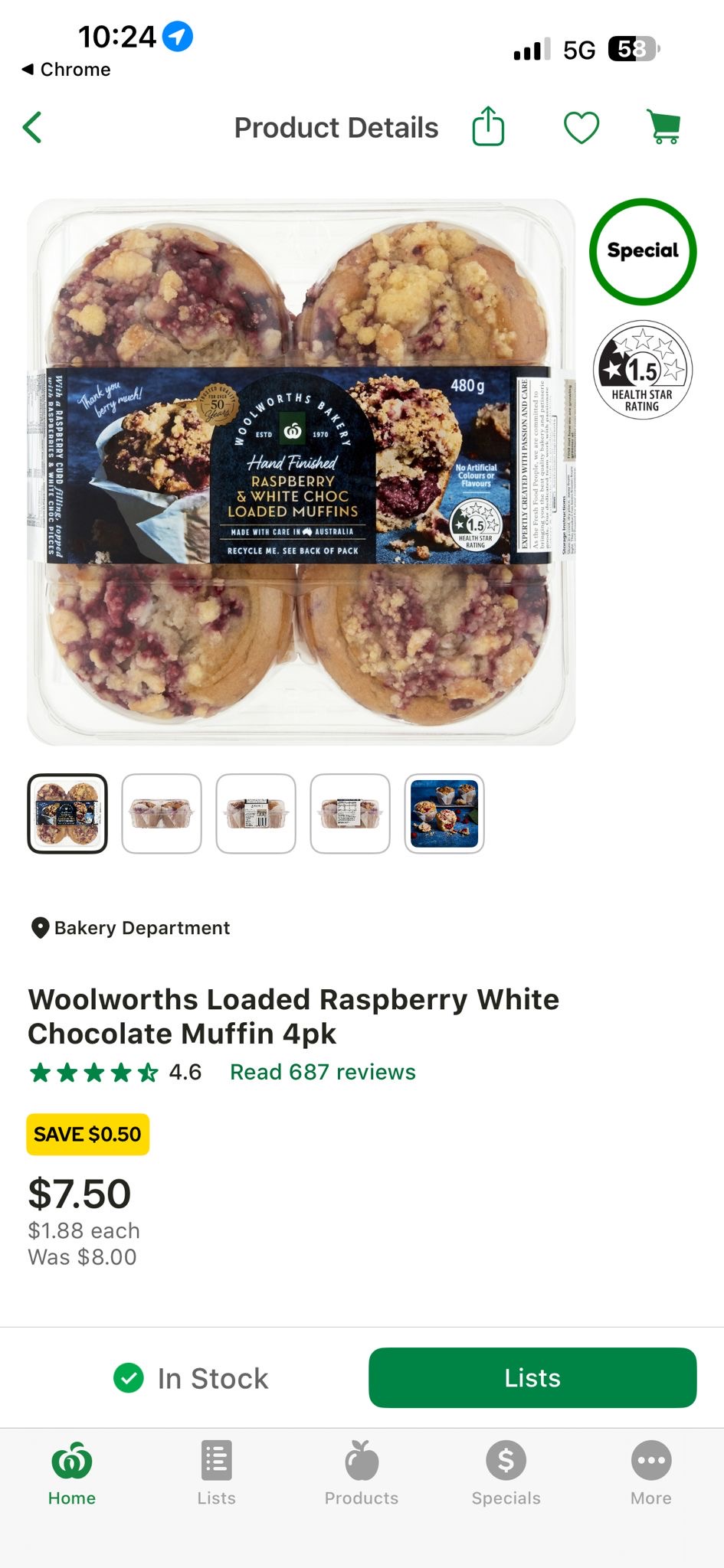724x1568 pixels.
Task: Tap the back arrow icon
Action: click(32, 128)
